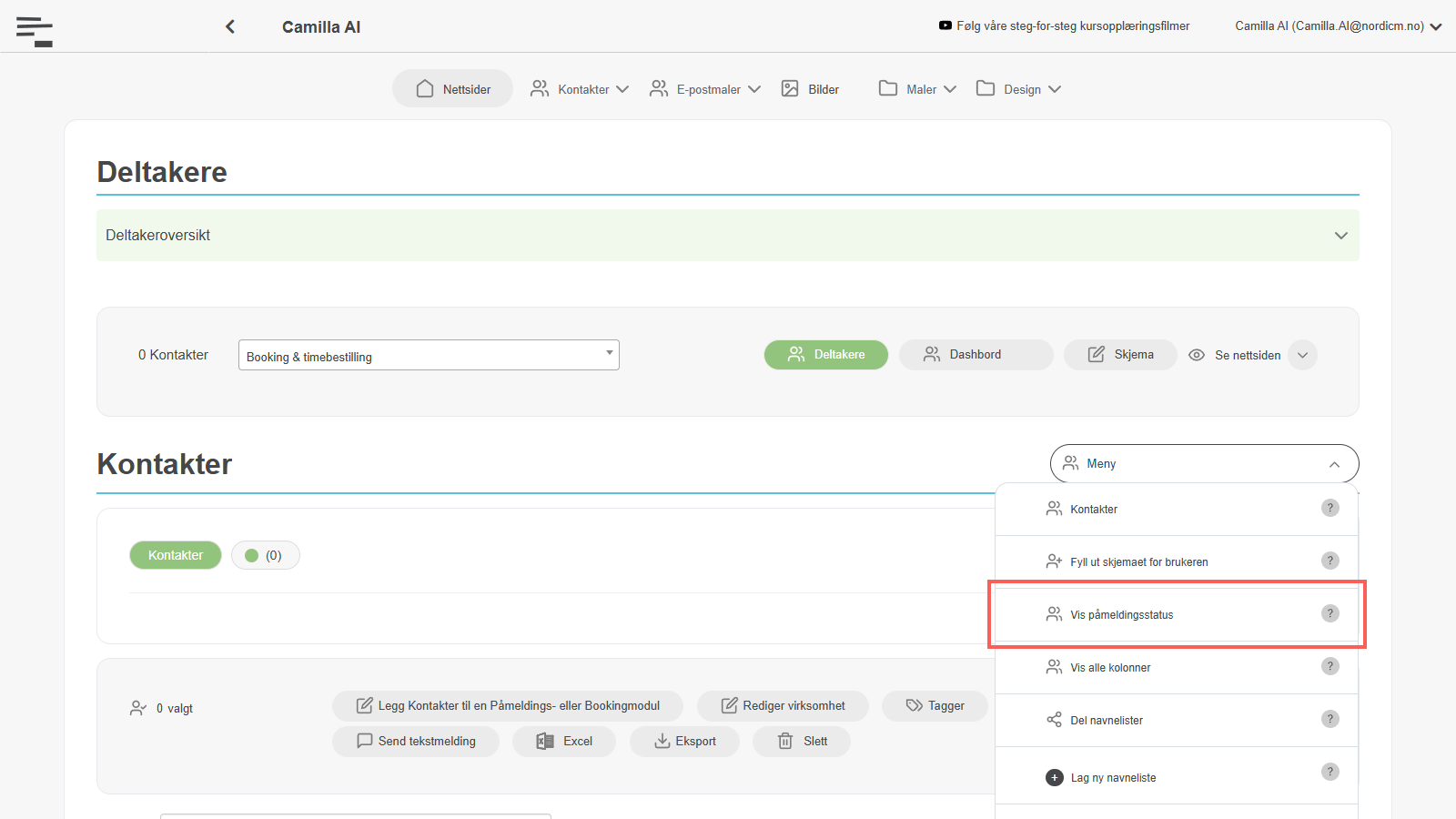The height and width of the screenshot is (819, 1456).
Task: Click Se nettsiden text link
Action: [1248, 355]
